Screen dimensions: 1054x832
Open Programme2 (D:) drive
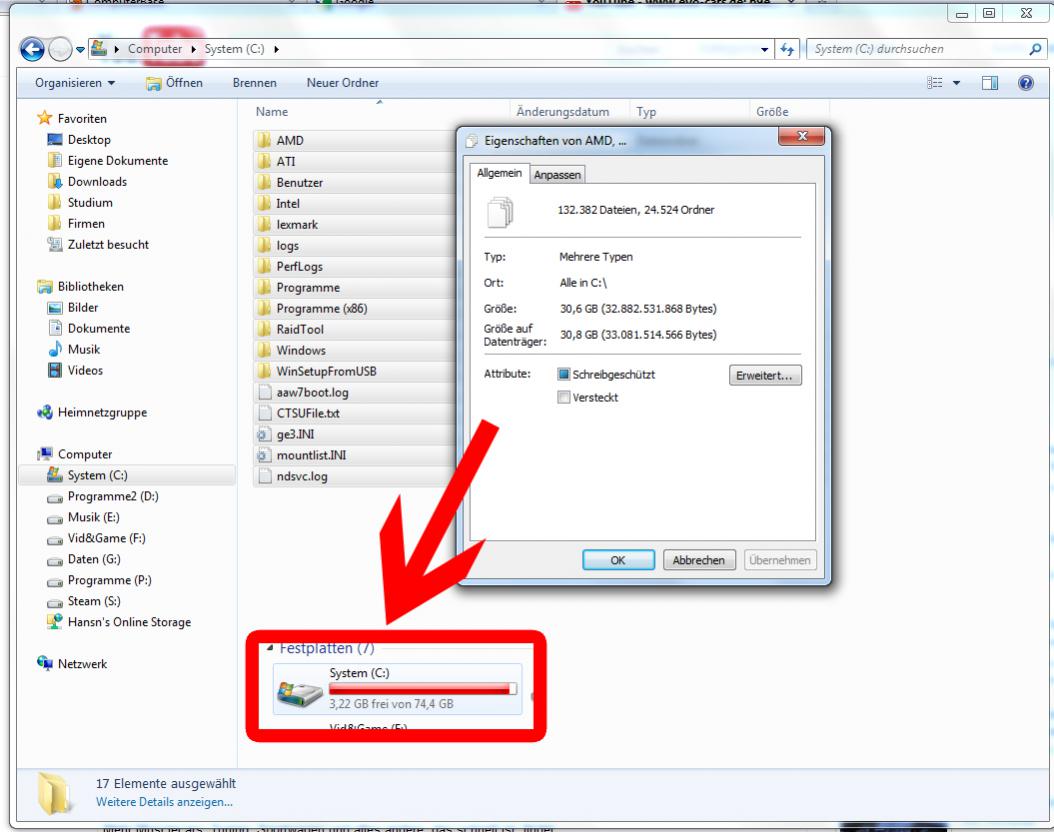[x=113, y=496]
